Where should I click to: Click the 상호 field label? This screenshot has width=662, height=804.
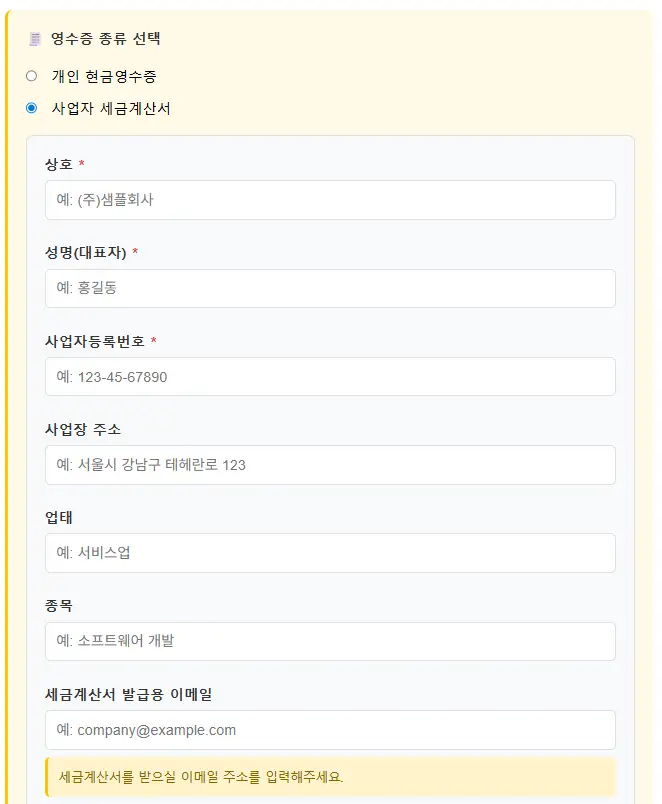coord(58,162)
